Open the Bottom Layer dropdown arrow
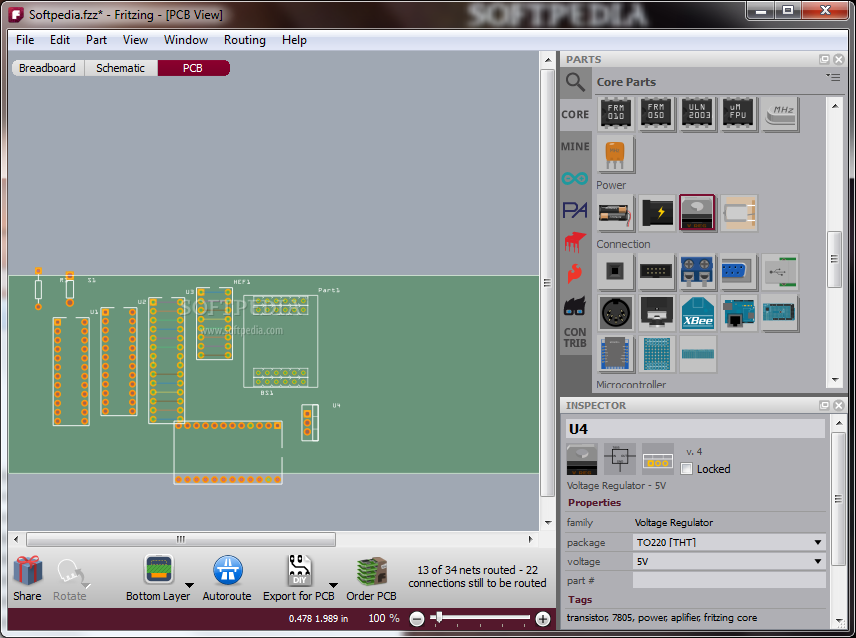This screenshot has height=638, width=856. (189, 586)
